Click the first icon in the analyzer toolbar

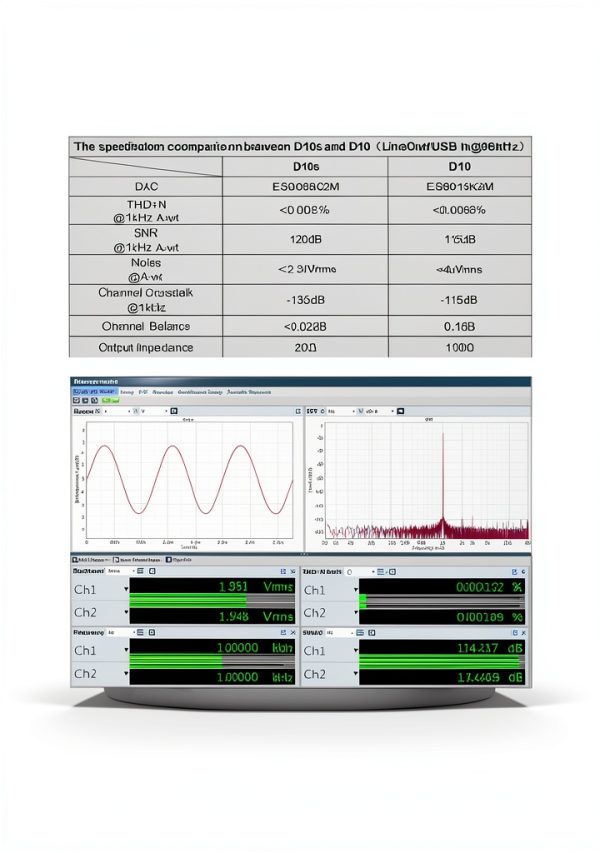[76, 400]
